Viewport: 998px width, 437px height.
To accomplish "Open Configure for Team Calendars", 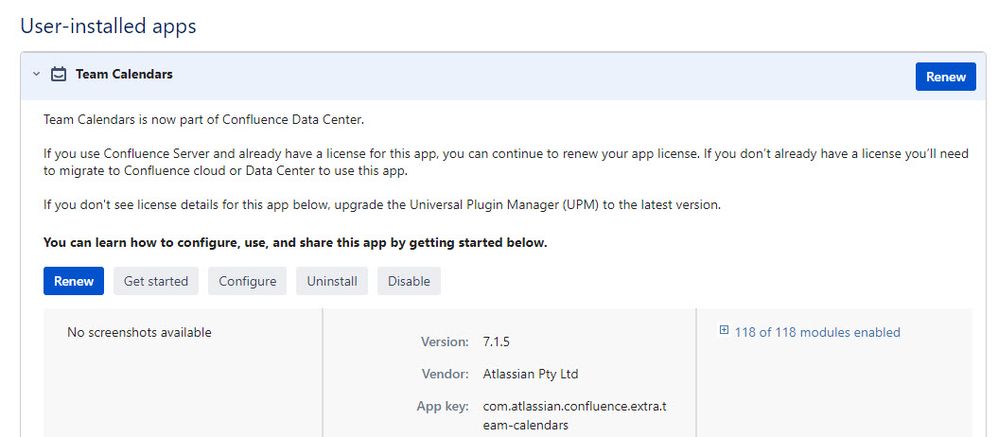I will tap(248, 281).
